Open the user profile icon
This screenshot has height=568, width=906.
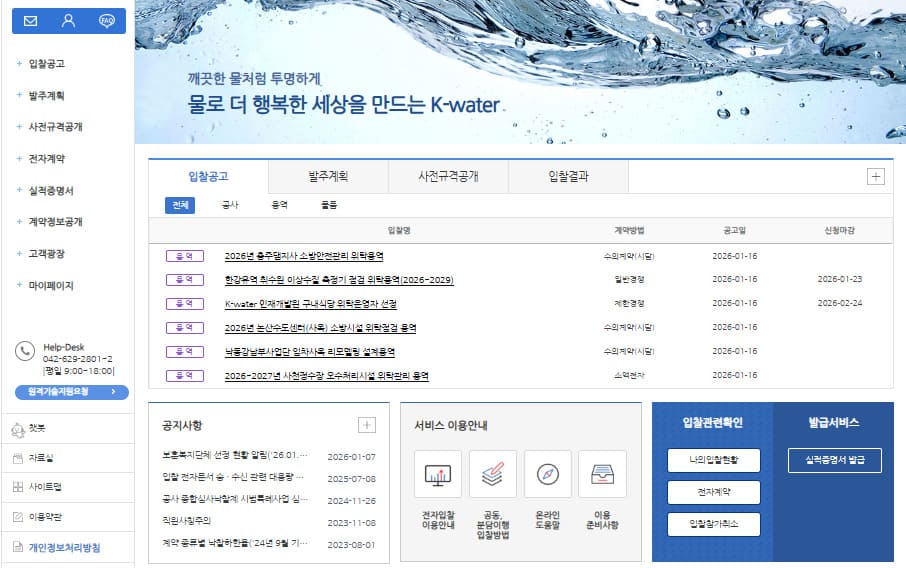coord(68,20)
